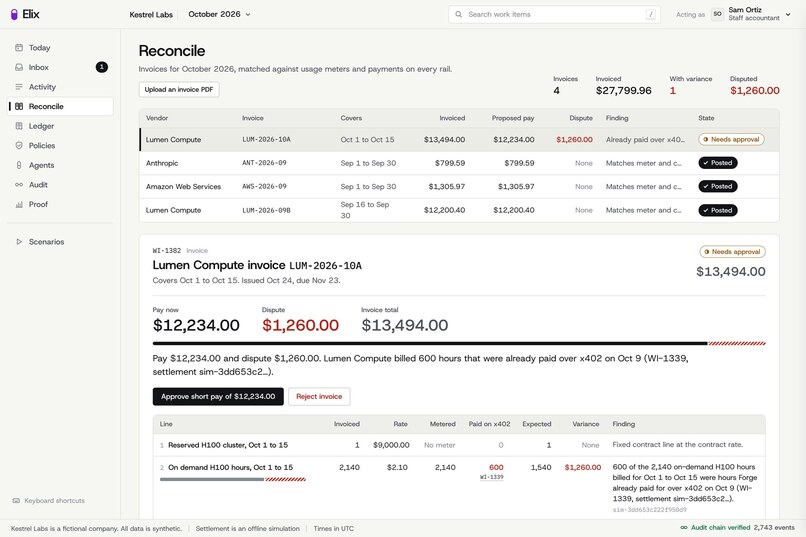
Task: Select the LUM-2026-09B invoice row
Action: [459, 210]
